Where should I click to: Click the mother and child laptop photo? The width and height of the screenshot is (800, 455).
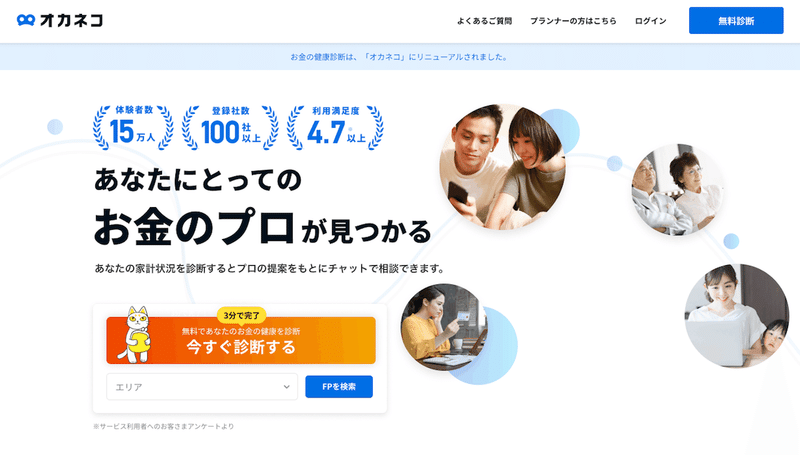(737, 316)
